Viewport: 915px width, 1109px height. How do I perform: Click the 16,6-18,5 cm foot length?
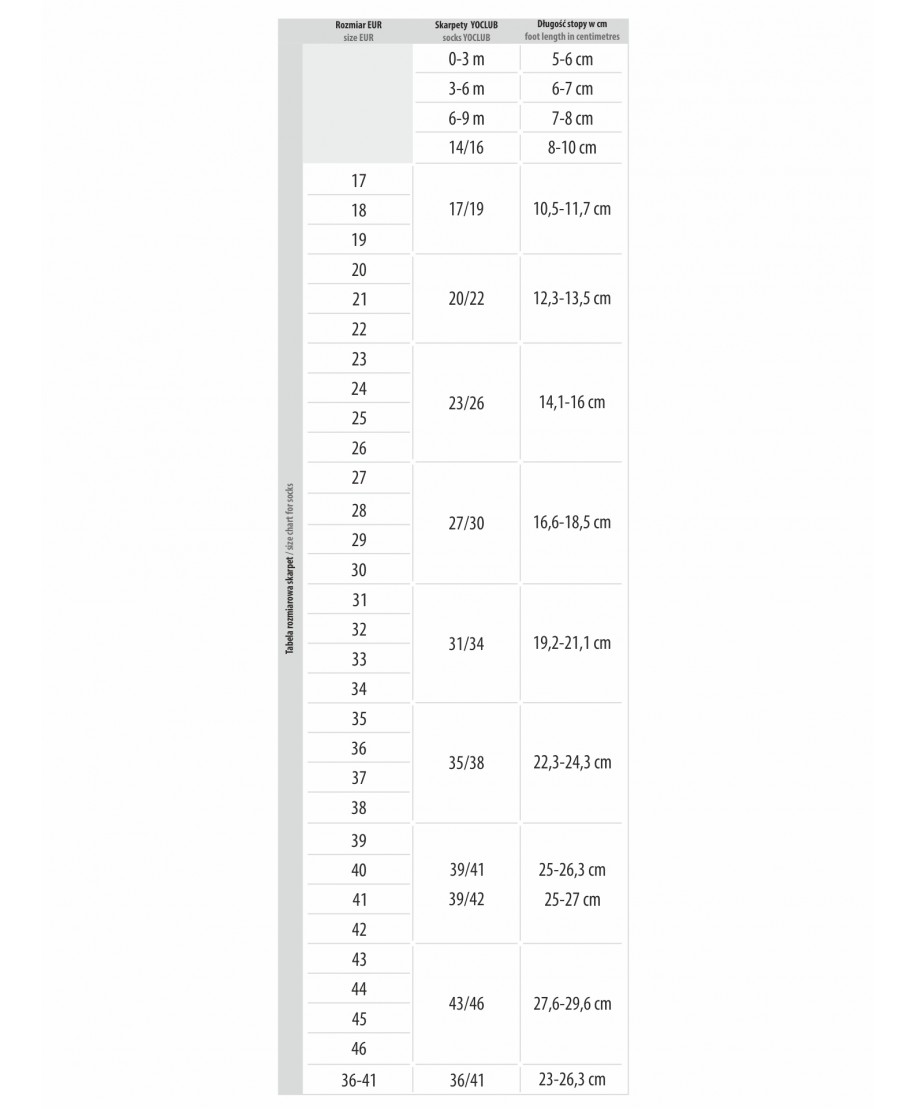pos(572,523)
